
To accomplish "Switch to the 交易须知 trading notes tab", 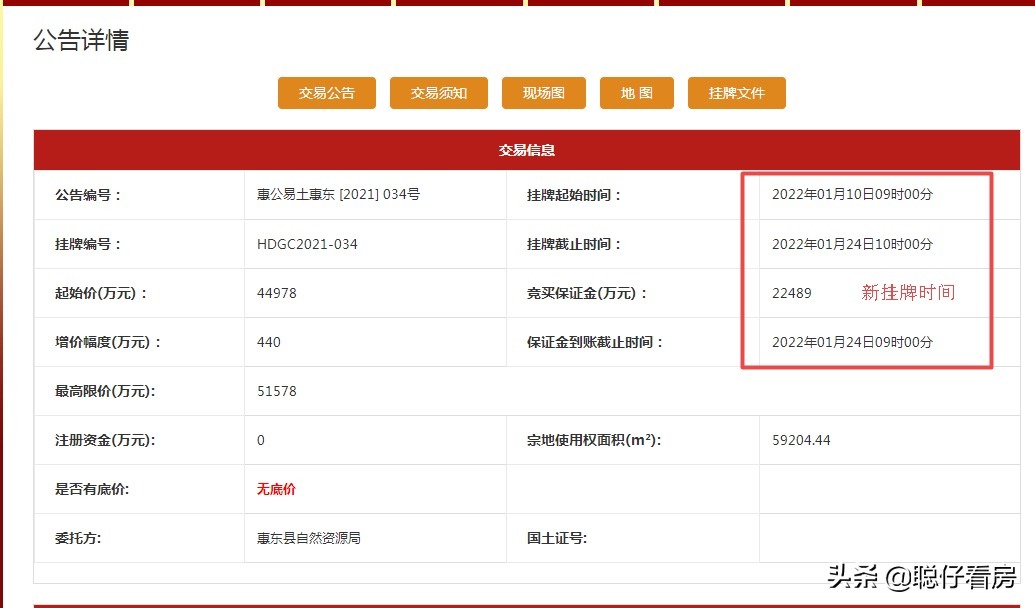I will pos(438,92).
